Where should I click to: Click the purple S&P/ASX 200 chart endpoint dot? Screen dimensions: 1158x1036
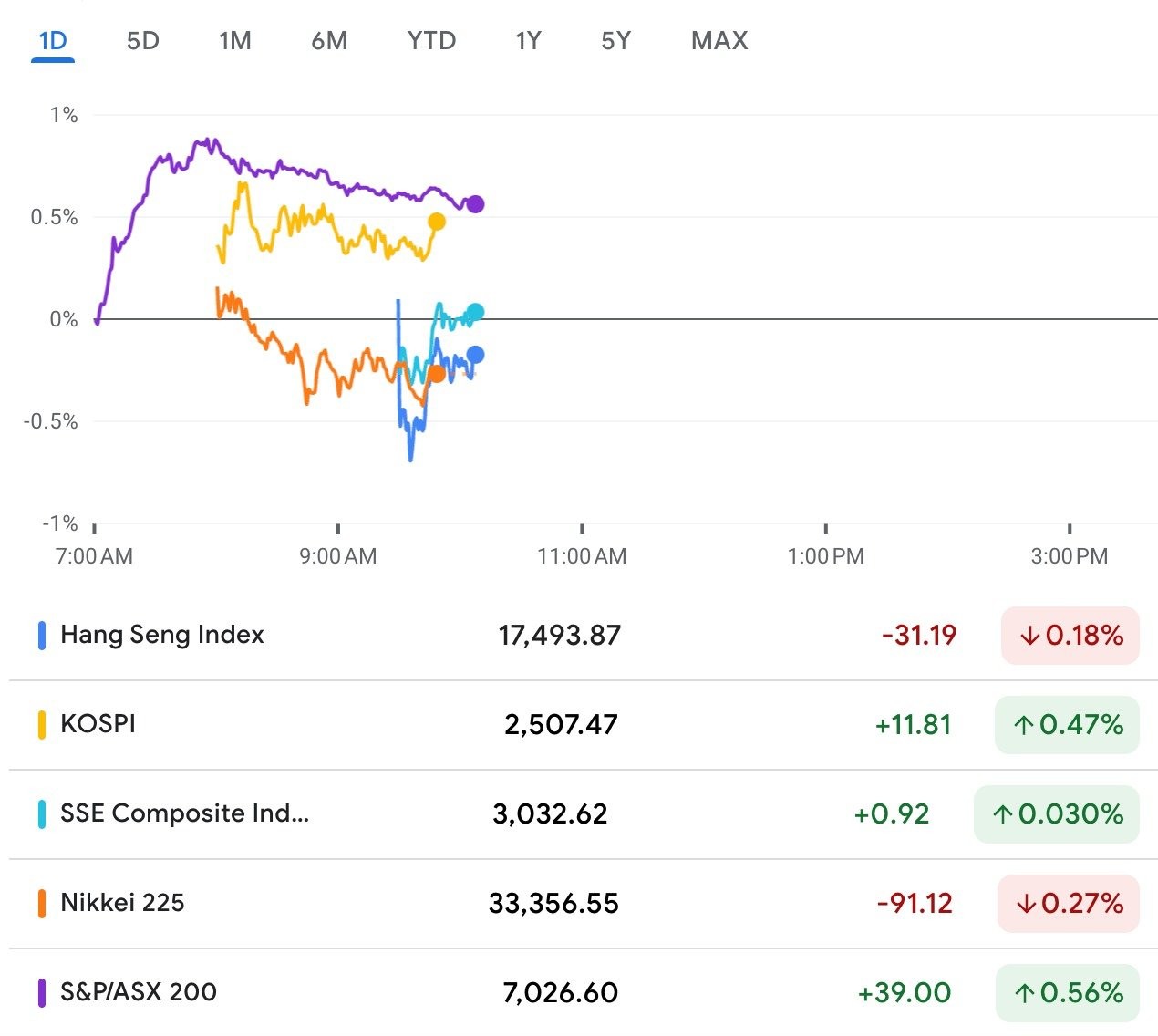475,204
